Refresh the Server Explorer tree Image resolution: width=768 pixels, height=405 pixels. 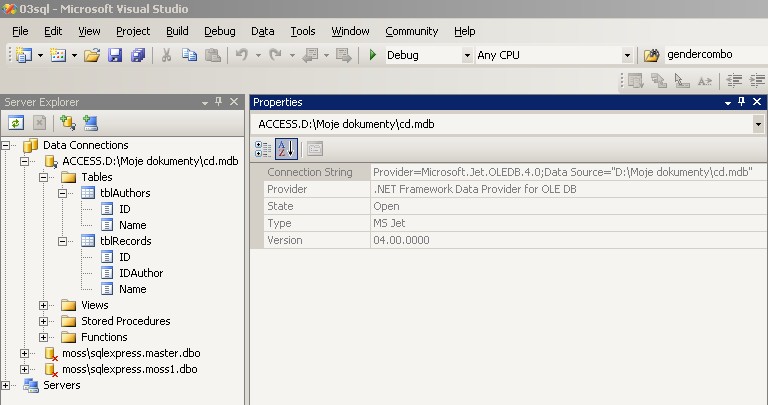coord(16,123)
